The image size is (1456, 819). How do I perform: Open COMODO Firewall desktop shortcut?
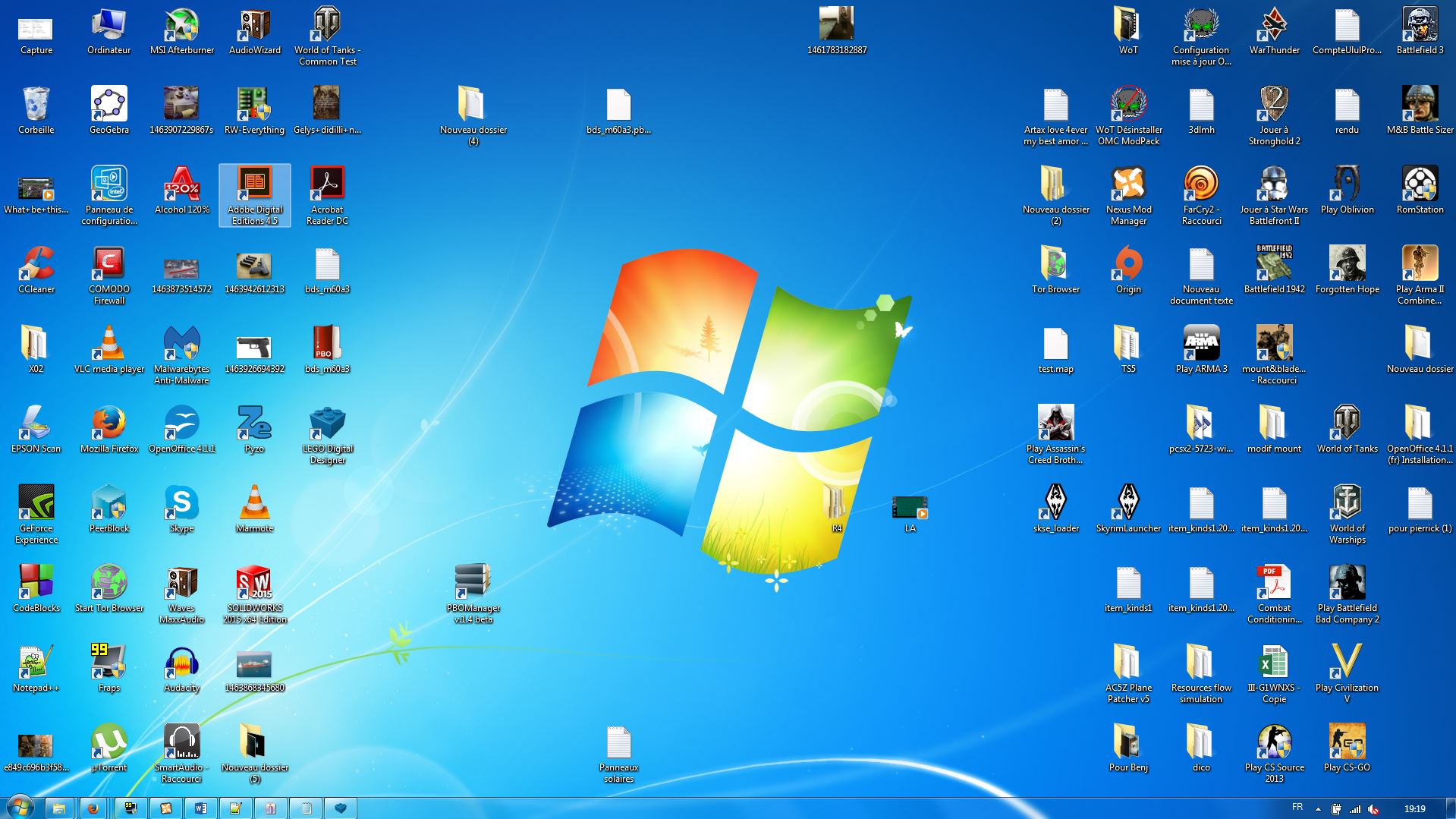tap(109, 276)
